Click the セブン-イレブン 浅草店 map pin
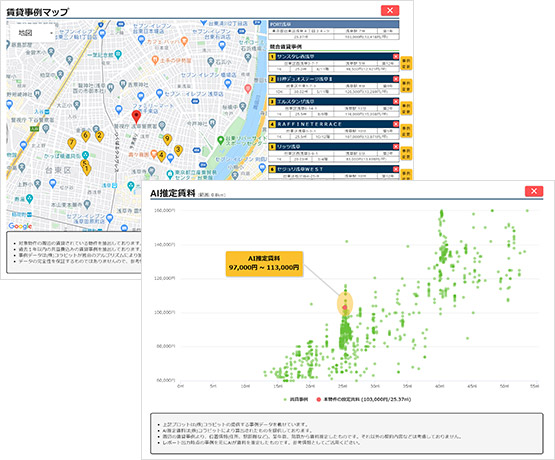 [x=159, y=93]
